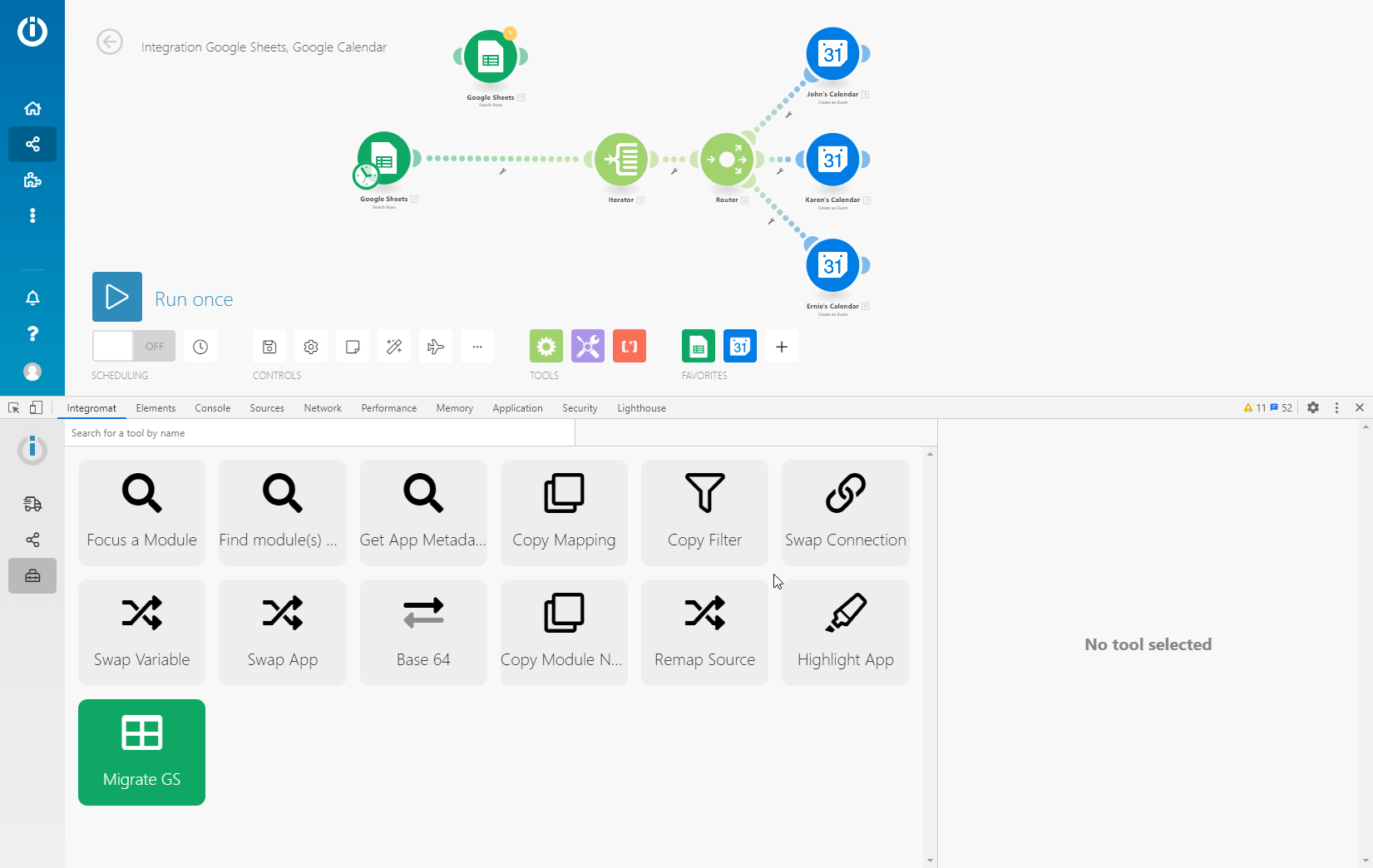The width and height of the screenshot is (1373, 868).
Task: Open the Focus a Module tool
Action: [x=141, y=512]
